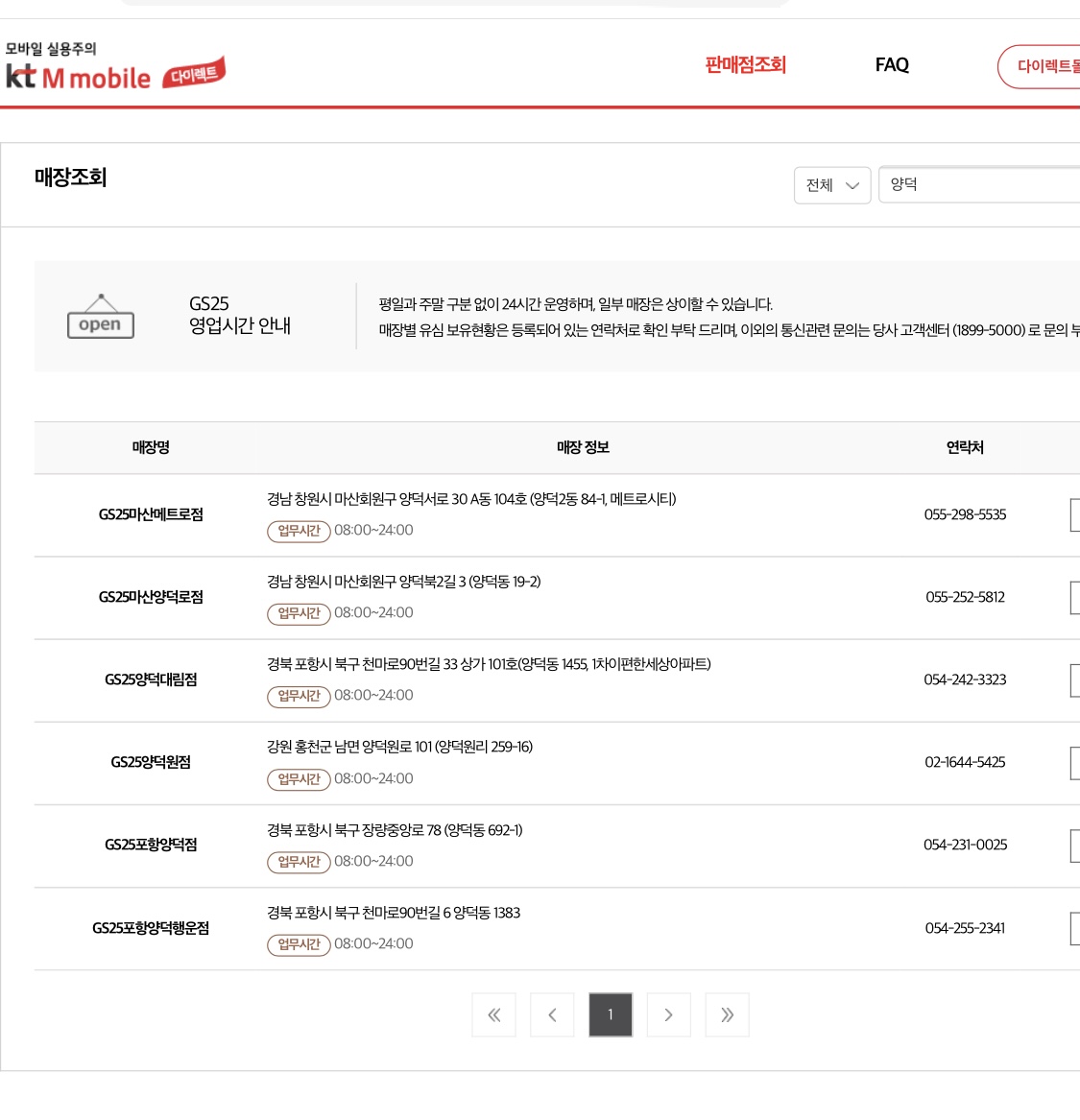1080x1120 pixels.
Task: Click phone number 055-298-5535
Action: tap(965, 514)
